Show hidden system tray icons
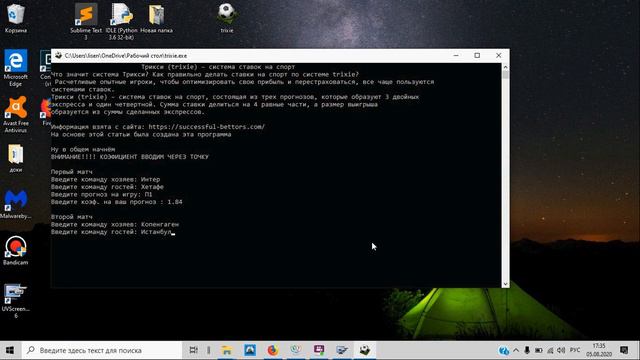 tap(516, 351)
